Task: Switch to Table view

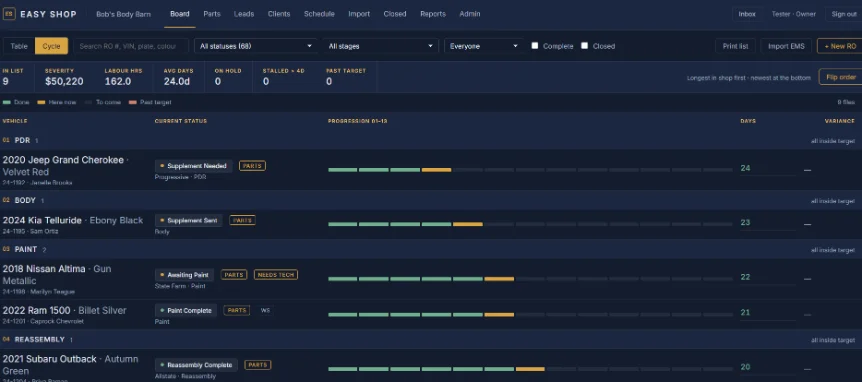Action: click(x=19, y=46)
